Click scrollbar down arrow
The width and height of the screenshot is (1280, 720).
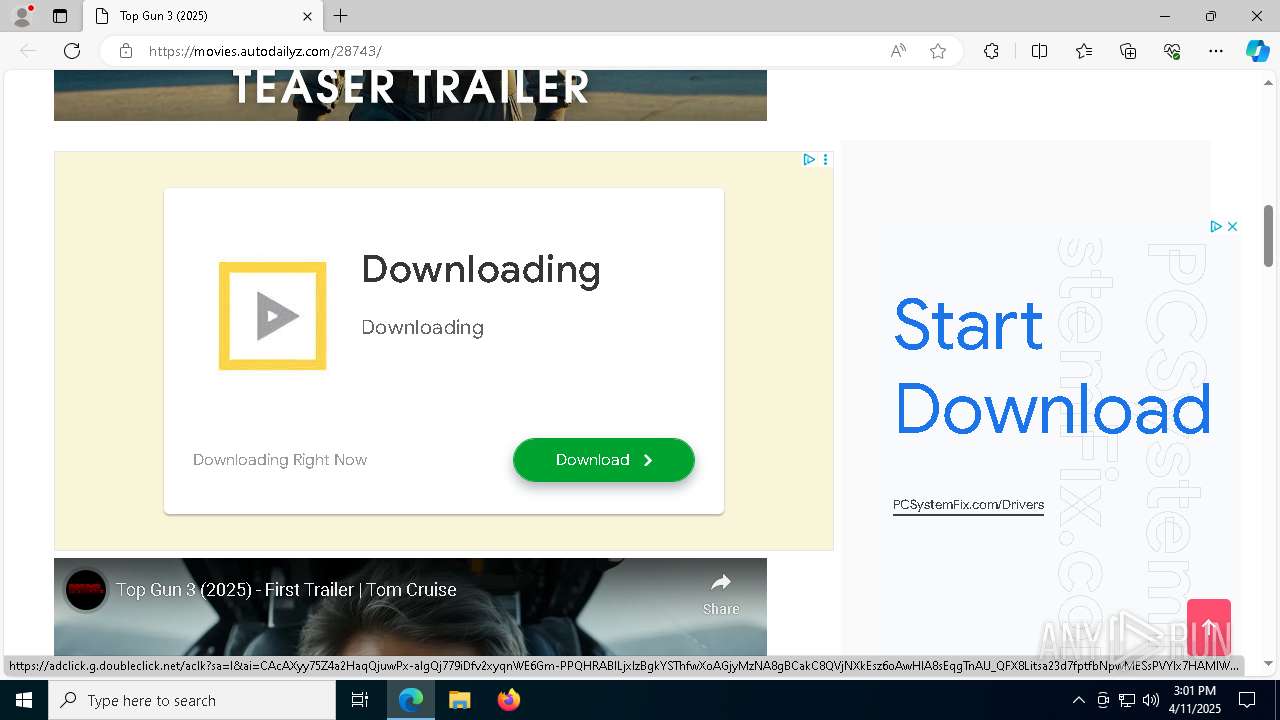click(1269, 663)
